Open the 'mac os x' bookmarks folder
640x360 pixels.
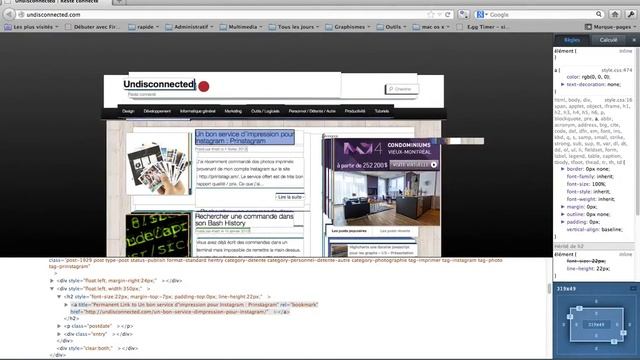(x=431, y=27)
